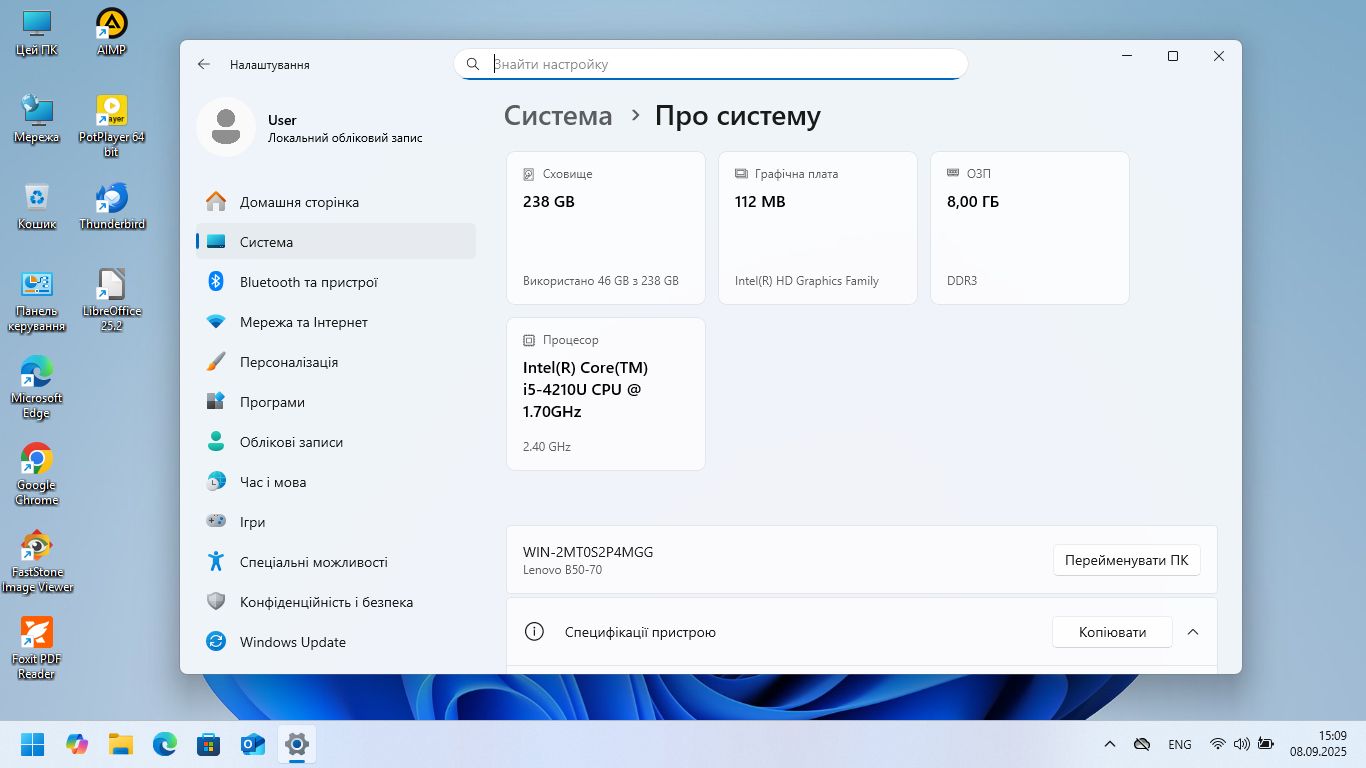1366x768 pixels.
Task: Open AIMP desktop shortcut
Action: 111,32
